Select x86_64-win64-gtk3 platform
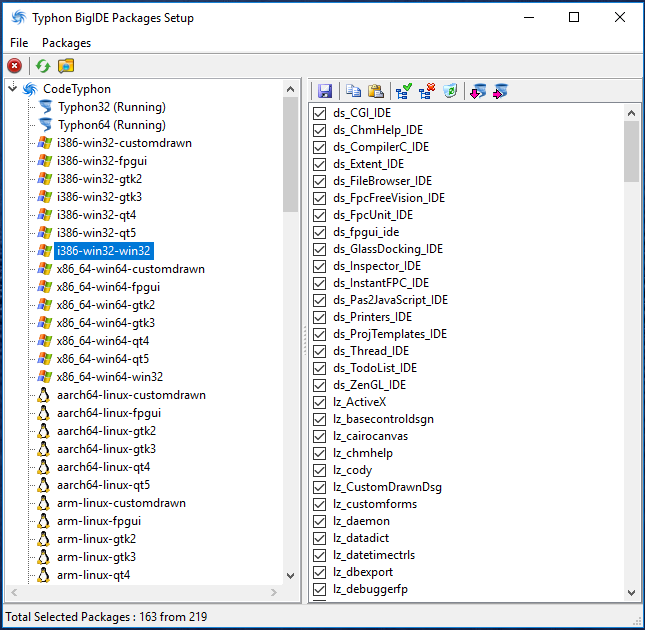The height and width of the screenshot is (630, 645). (106, 323)
